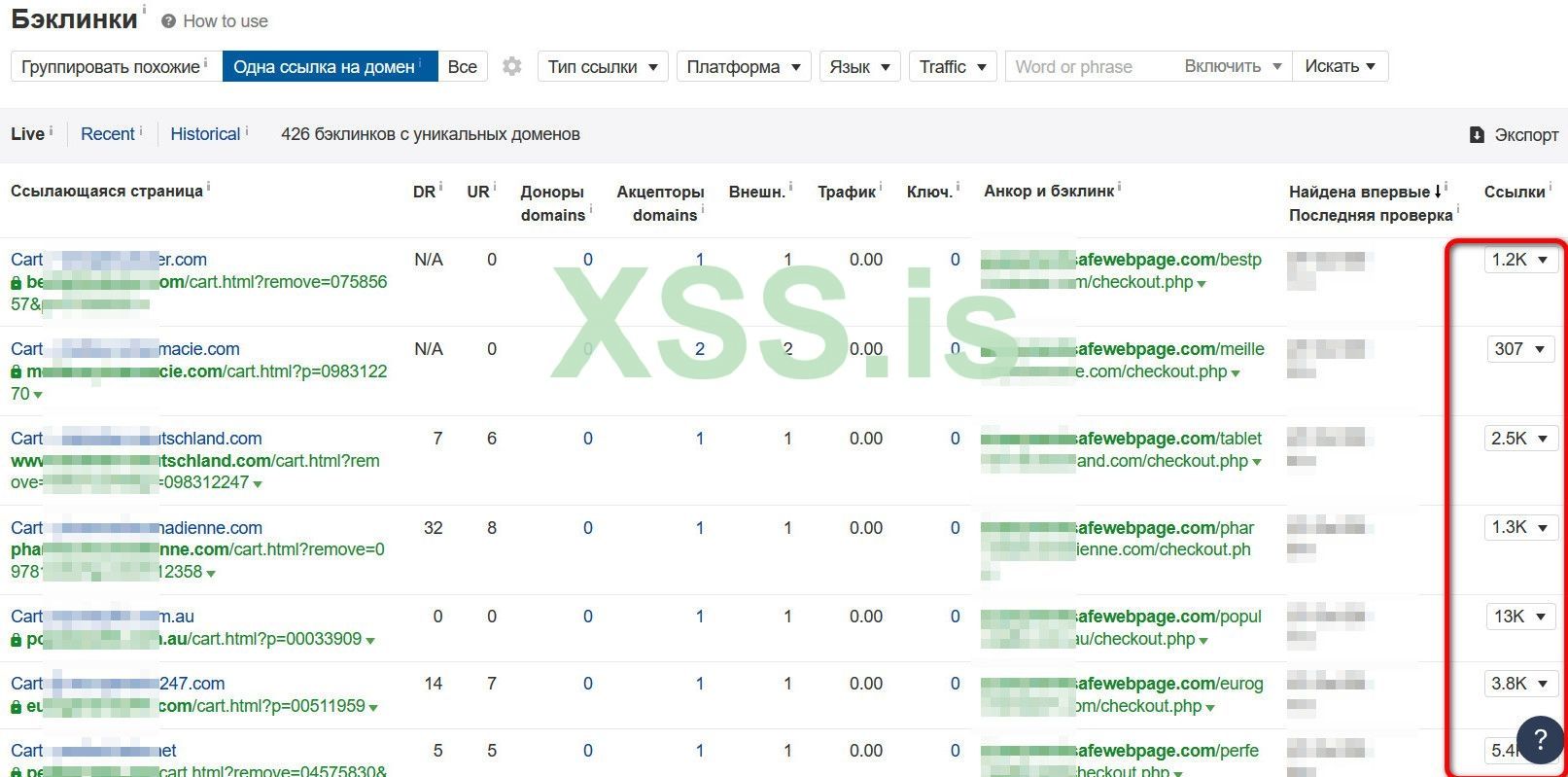Open the Cart page link ending in er.com
The width and height of the screenshot is (1568, 777).
pos(109,260)
